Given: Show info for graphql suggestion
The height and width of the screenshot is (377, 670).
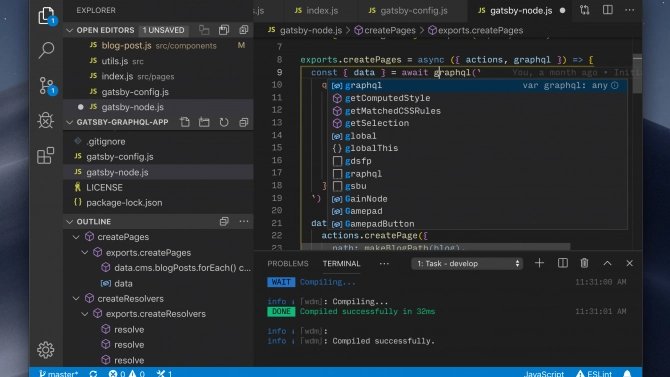Looking at the screenshot, I should (x=615, y=85).
